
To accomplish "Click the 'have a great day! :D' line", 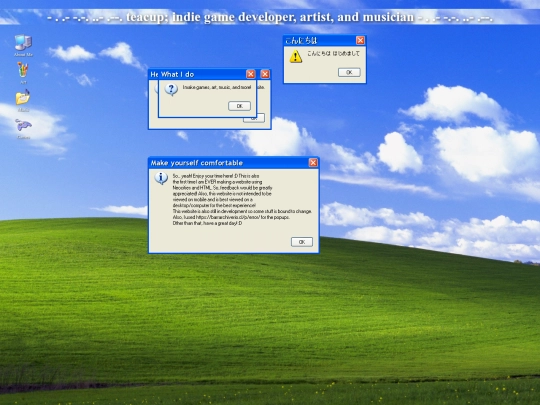I will (x=207, y=223).
